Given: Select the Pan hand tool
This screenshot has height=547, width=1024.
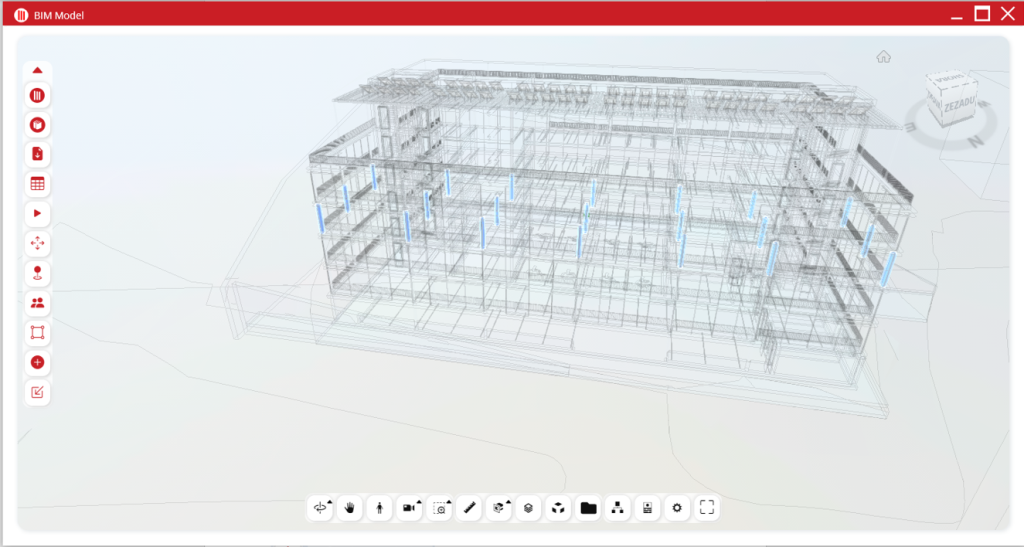Looking at the screenshot, I should [350, 508].
